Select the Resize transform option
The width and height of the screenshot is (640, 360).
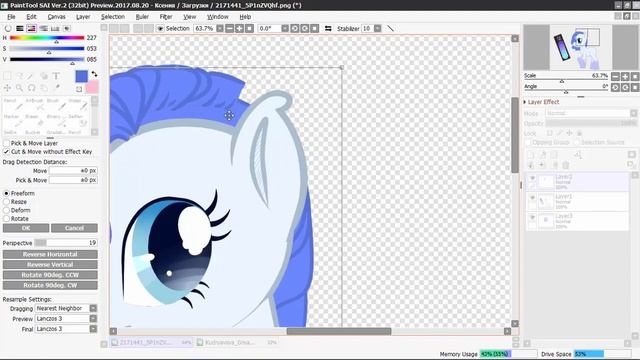pos(6,202)
